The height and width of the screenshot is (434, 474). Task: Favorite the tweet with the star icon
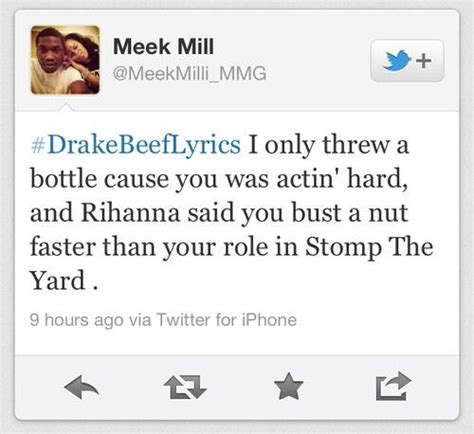pos(289,386)
